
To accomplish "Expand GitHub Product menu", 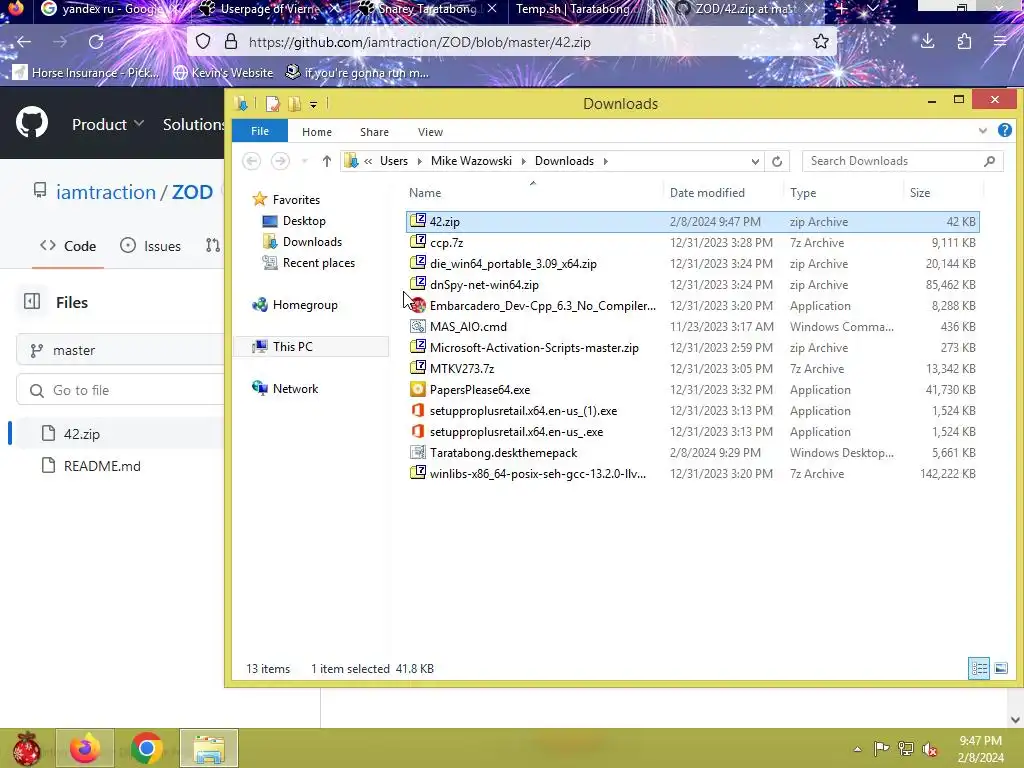I will [108, 124].
